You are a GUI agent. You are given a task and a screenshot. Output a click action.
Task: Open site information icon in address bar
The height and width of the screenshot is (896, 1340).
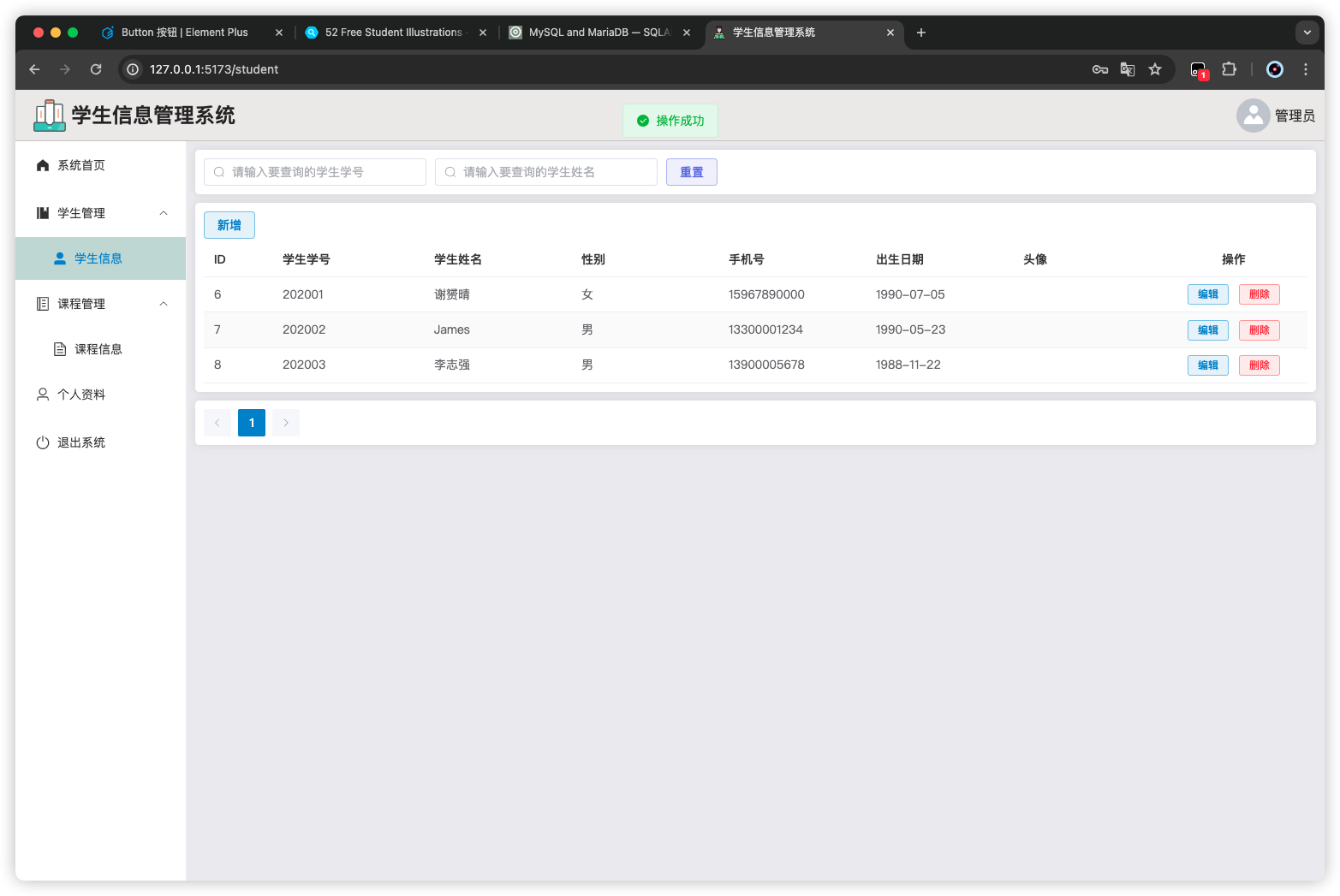[133, 69]
